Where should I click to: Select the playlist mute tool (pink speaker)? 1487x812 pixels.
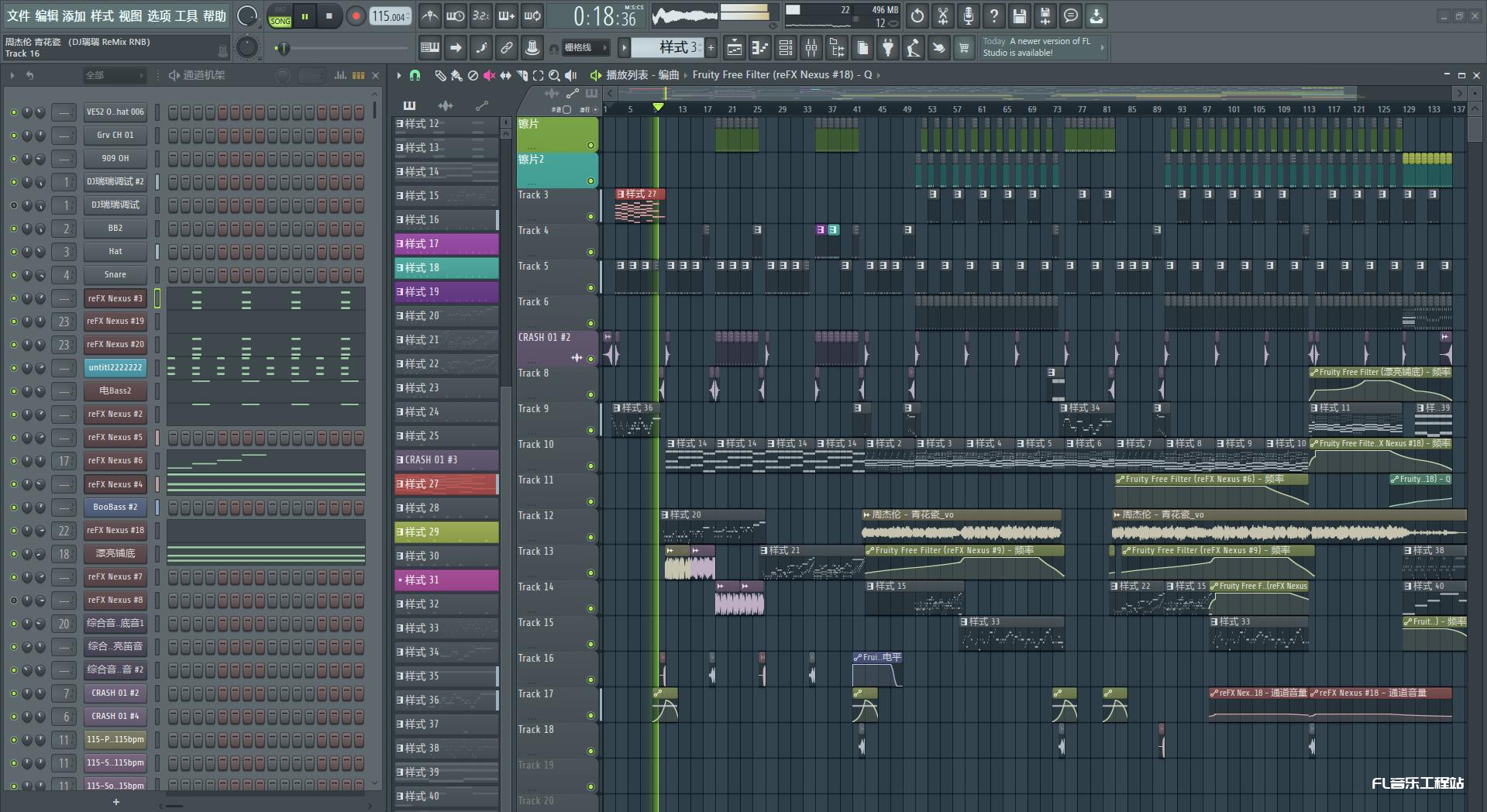[489, 75]
